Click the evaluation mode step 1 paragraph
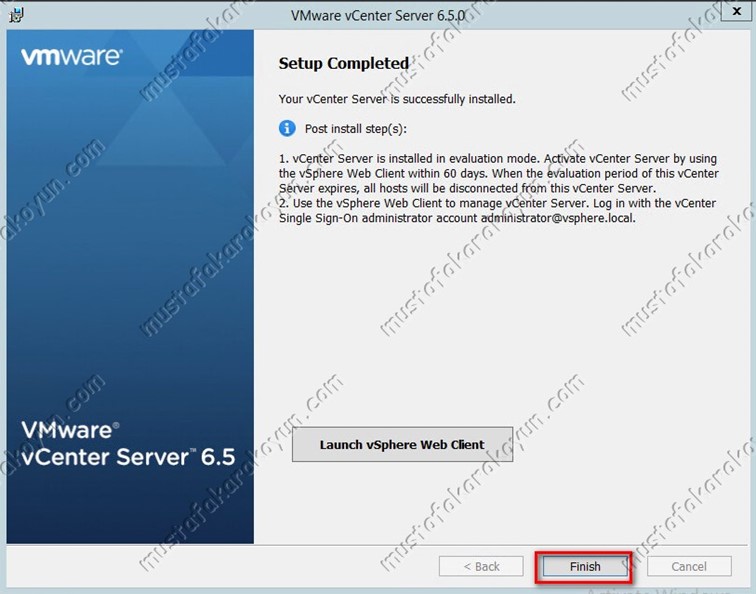 coord(499,173)
